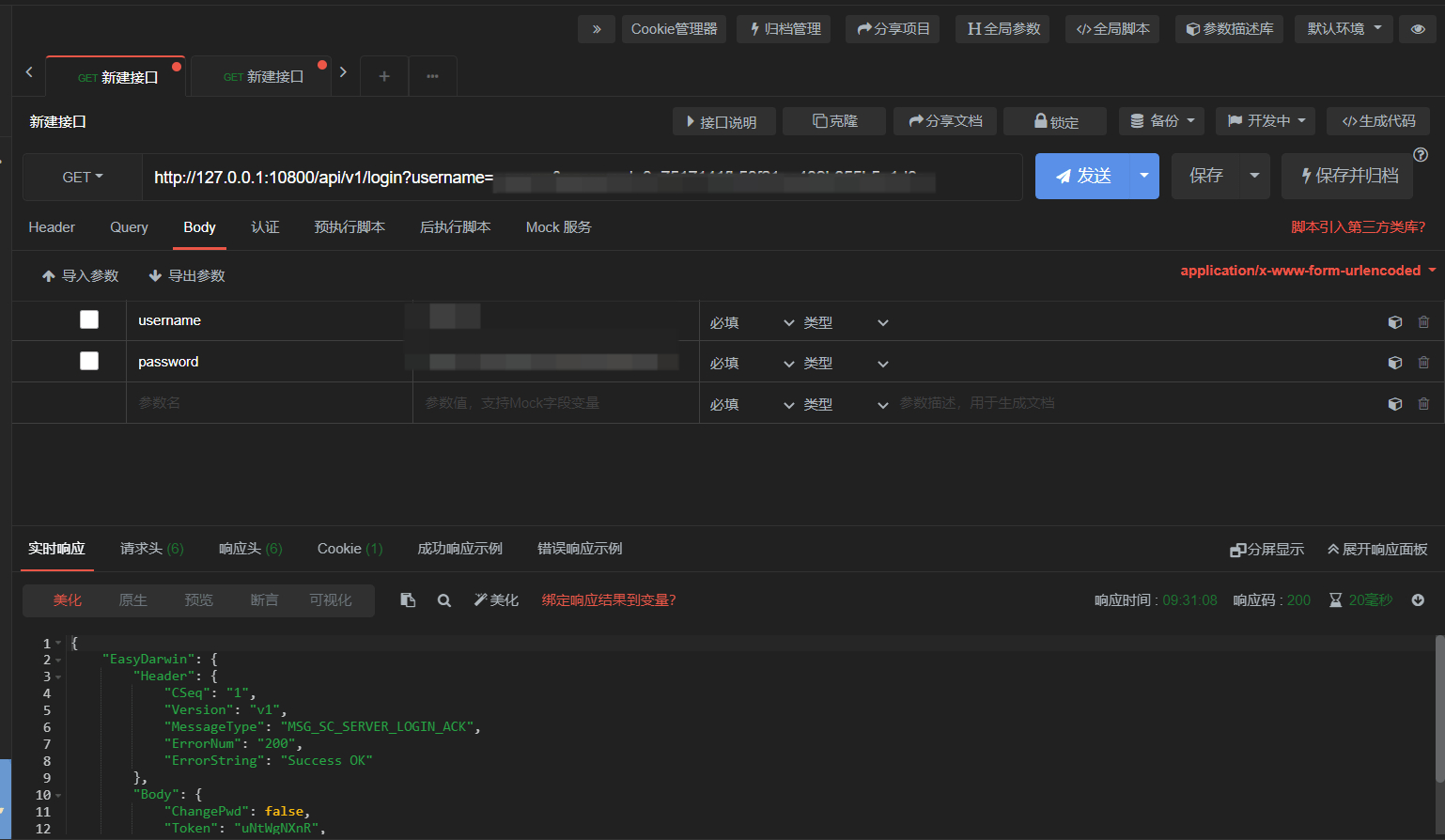Open the Cookie (1) response tab
The height and width of the screenshot is (840, 1445).
(x=350, y=549)
